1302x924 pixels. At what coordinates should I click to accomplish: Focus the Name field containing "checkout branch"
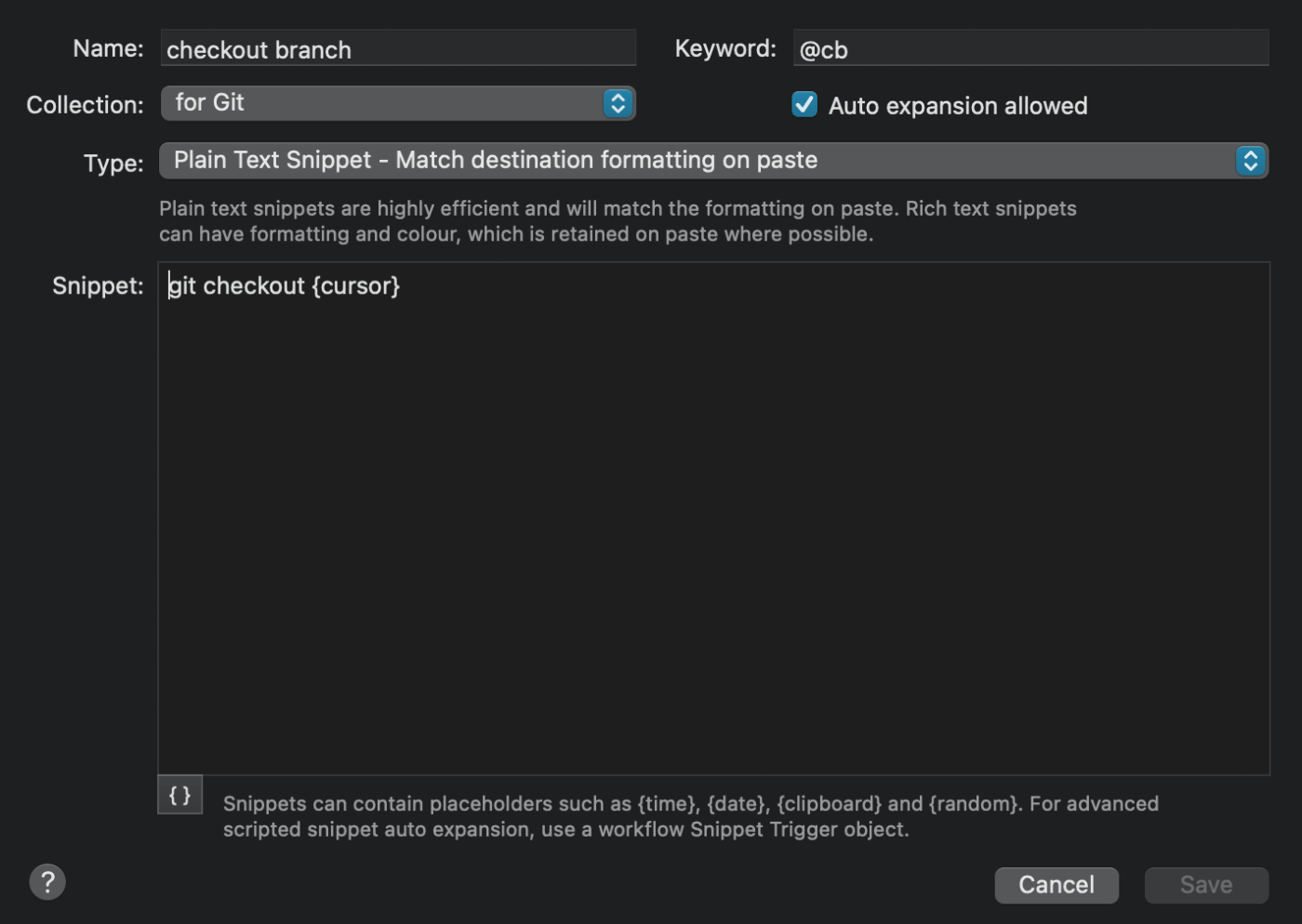(x=398, y=48)
